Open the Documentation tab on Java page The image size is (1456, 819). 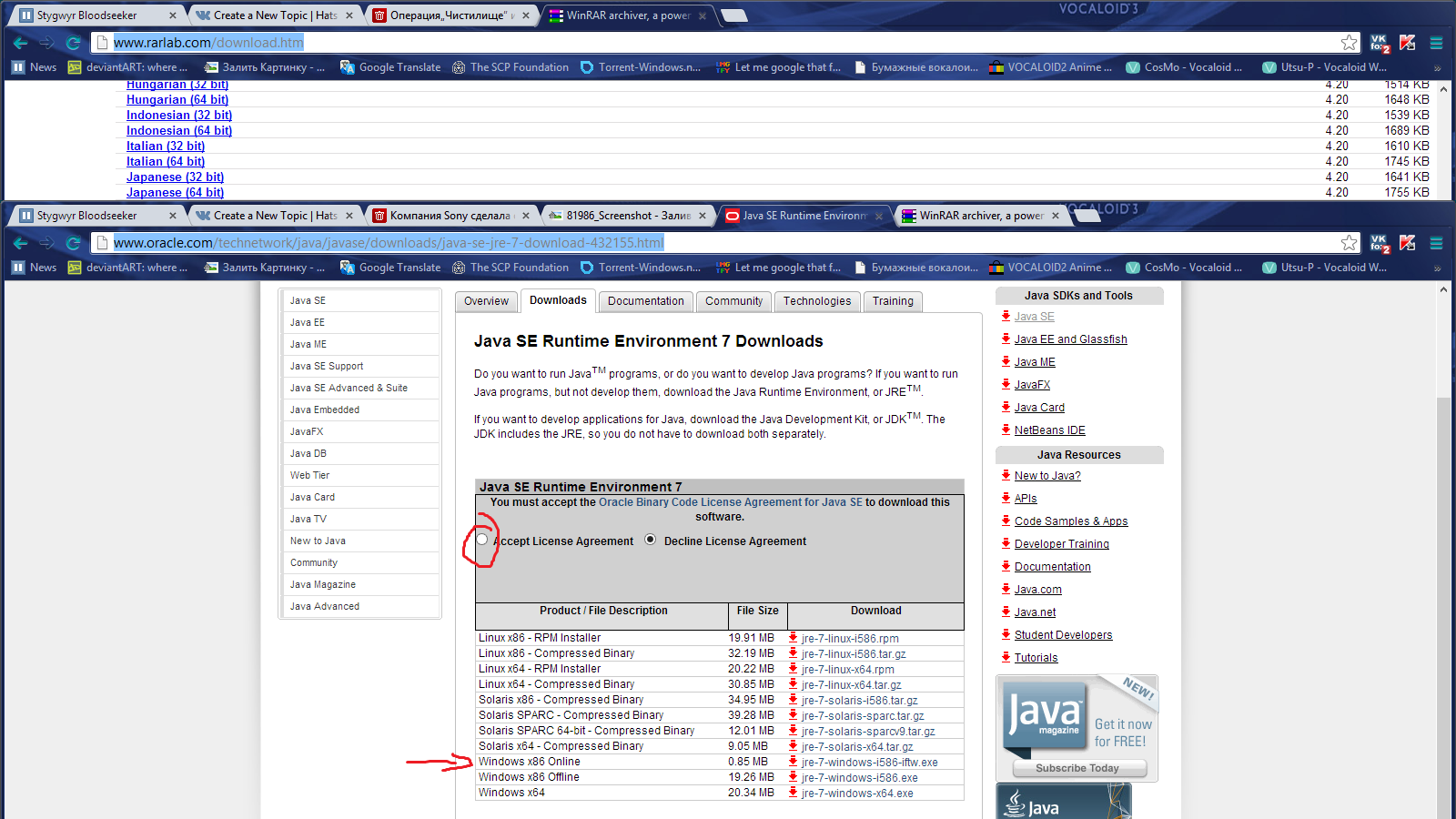click(x=646, y=301)
